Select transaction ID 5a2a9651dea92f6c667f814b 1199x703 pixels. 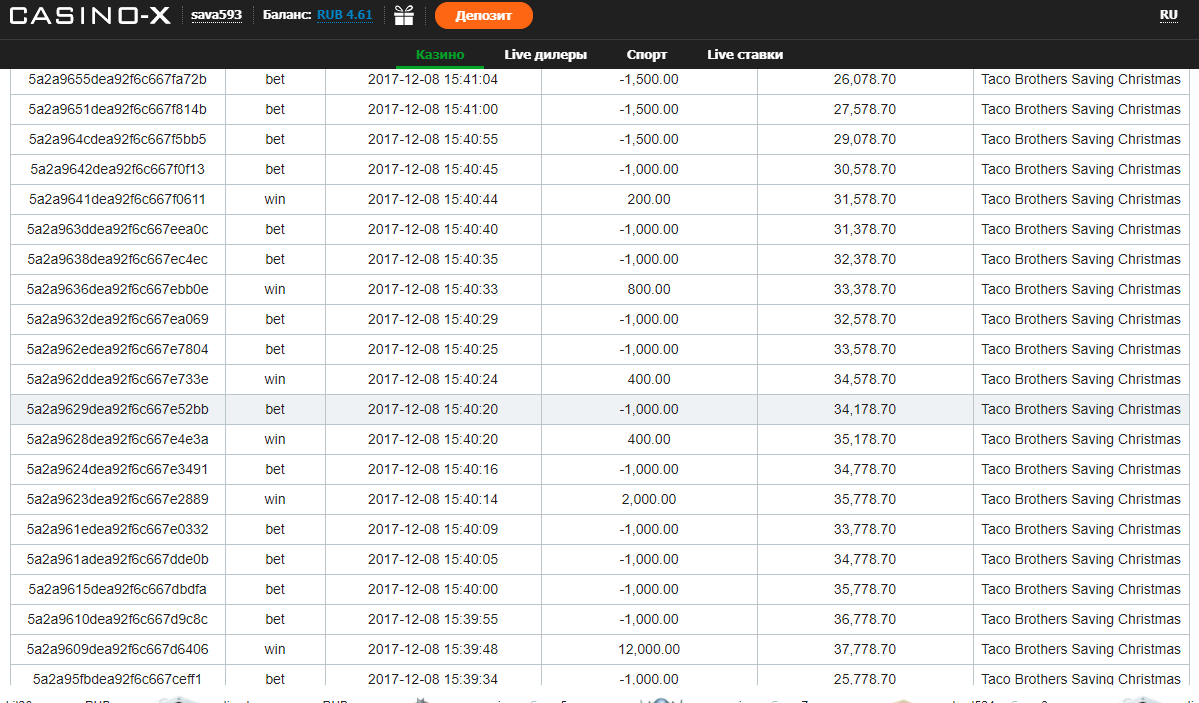118,109
